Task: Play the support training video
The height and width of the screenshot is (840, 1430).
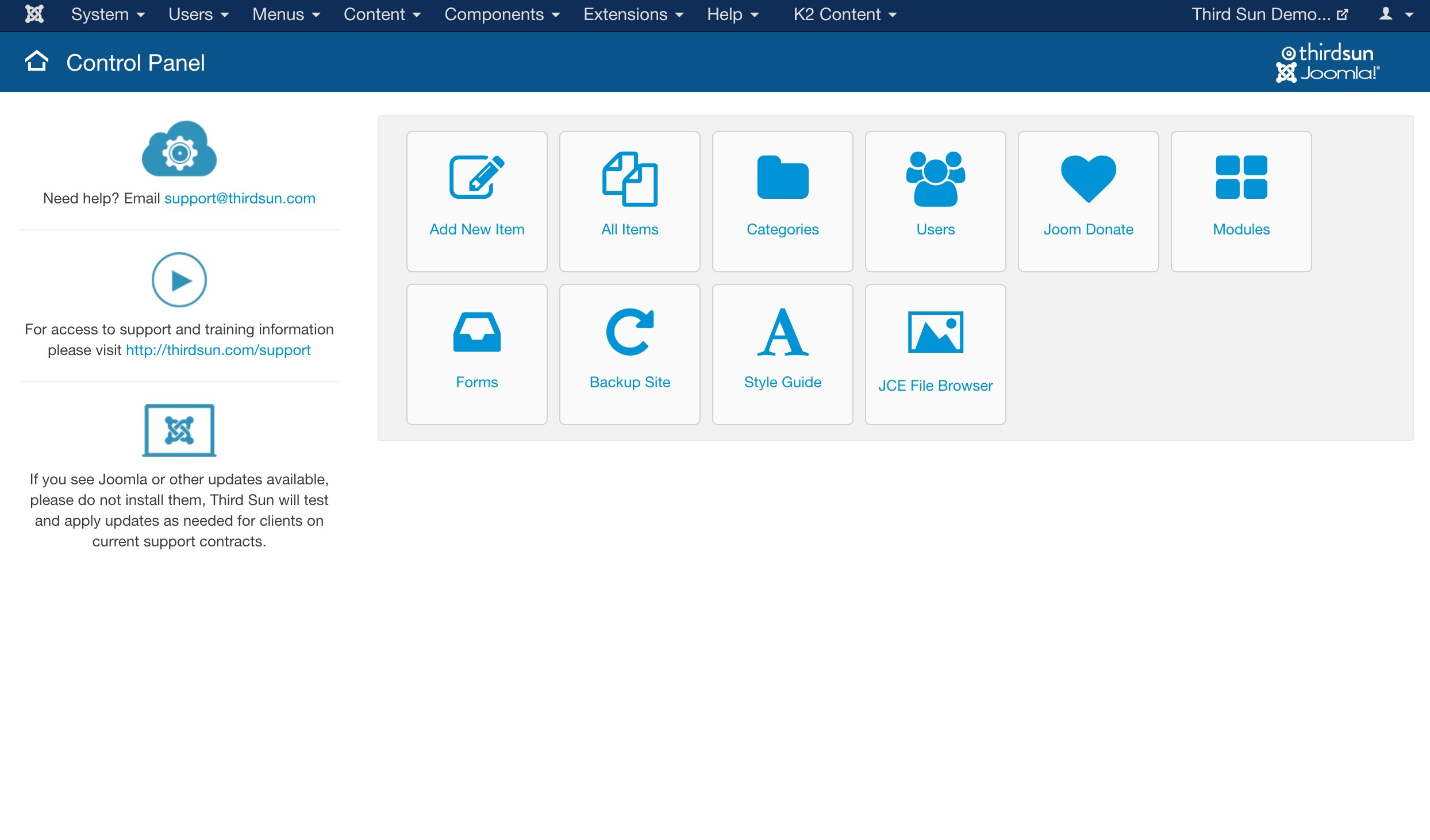Action: point(179,280)
